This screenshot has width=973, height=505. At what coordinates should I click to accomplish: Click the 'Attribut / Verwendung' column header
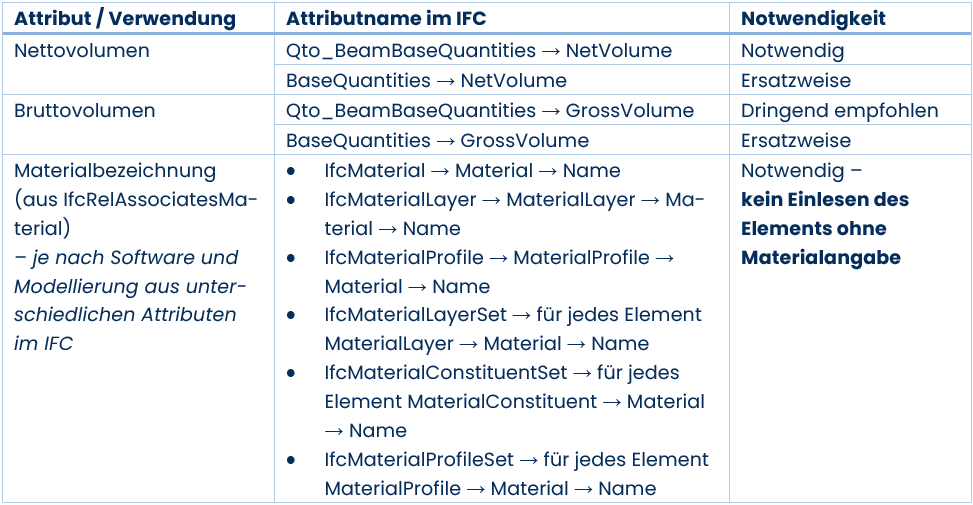coord(125,19)
